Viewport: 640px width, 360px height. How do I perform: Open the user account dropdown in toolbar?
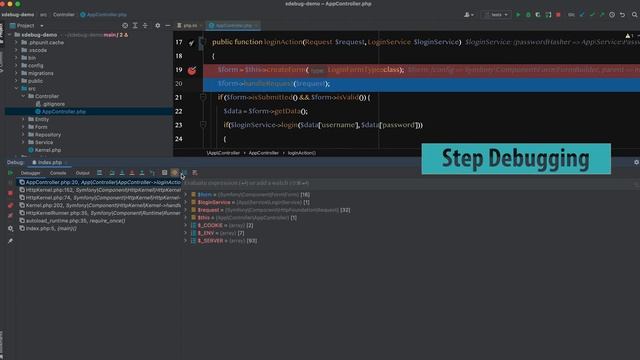click(x=469, y=15)
